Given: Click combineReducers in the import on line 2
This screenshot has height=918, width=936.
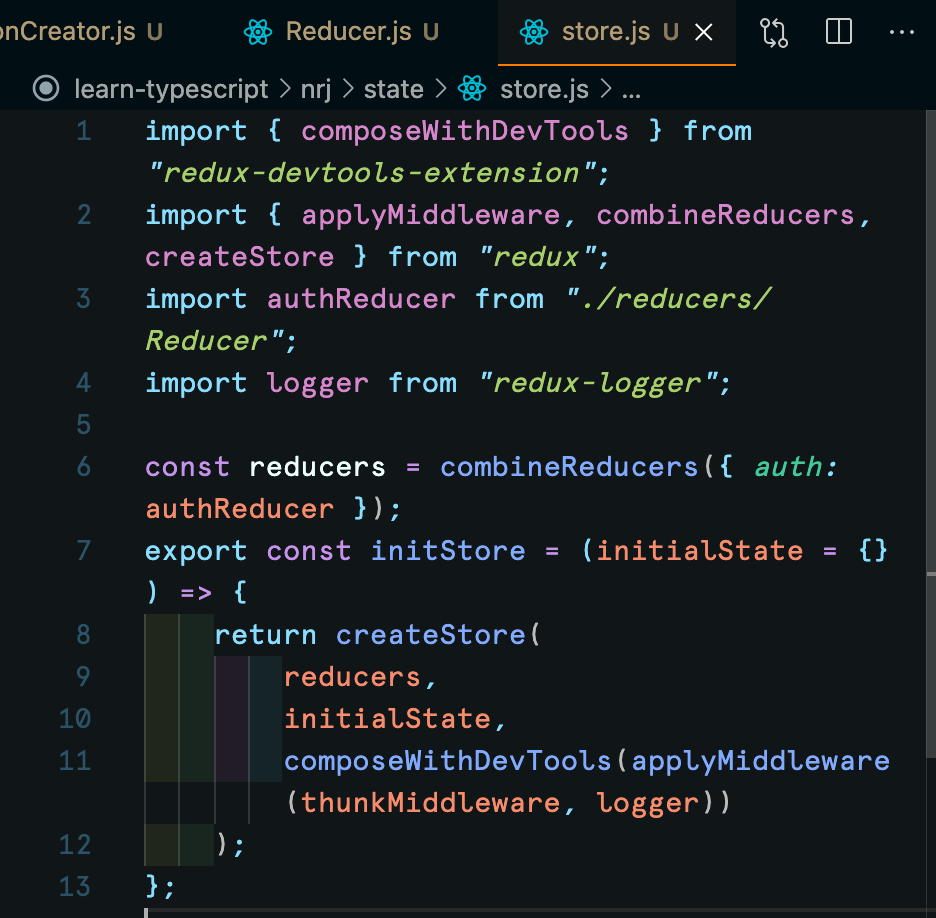Looking at the screenshot, I should (x=725, y=215).
